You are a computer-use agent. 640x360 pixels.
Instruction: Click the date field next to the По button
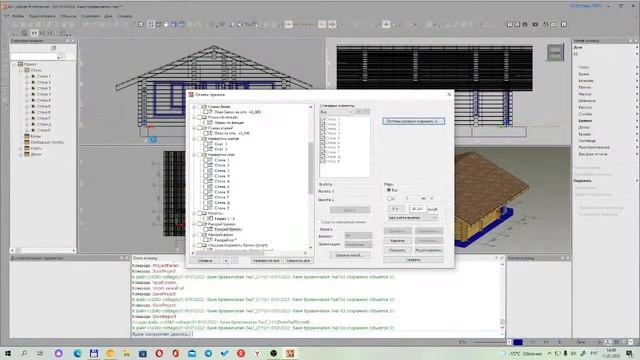pos(417,209)
